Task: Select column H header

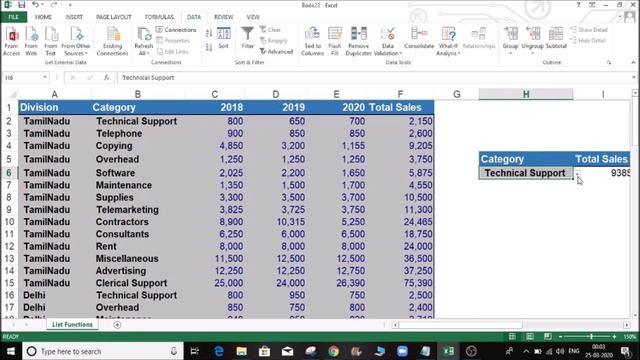Action: [x=526, y=94]
